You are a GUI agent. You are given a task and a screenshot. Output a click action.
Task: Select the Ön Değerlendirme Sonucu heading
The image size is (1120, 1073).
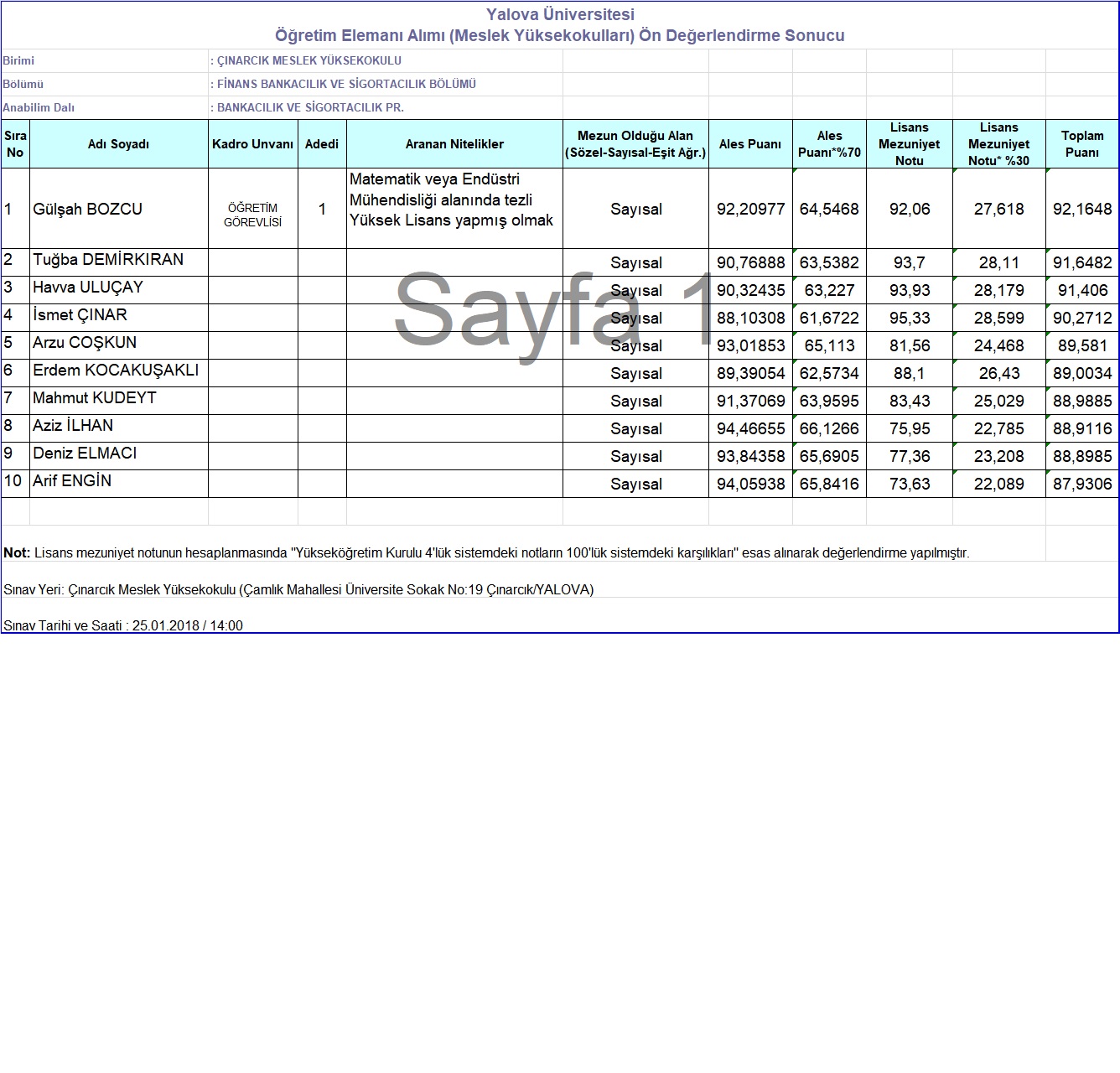(x=742, y=35)
